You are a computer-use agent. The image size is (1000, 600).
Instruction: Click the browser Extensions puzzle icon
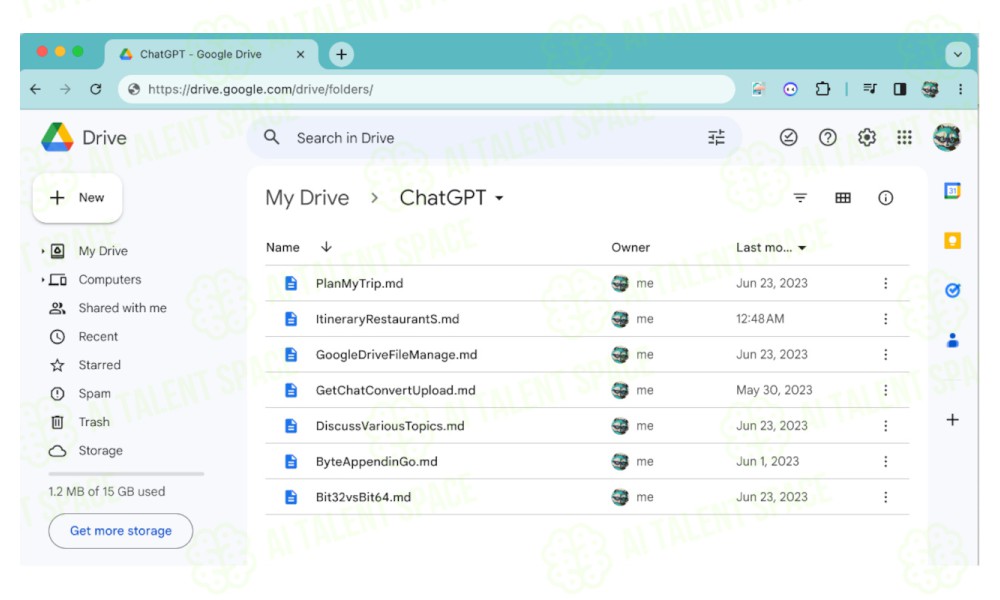coord(823,89)
